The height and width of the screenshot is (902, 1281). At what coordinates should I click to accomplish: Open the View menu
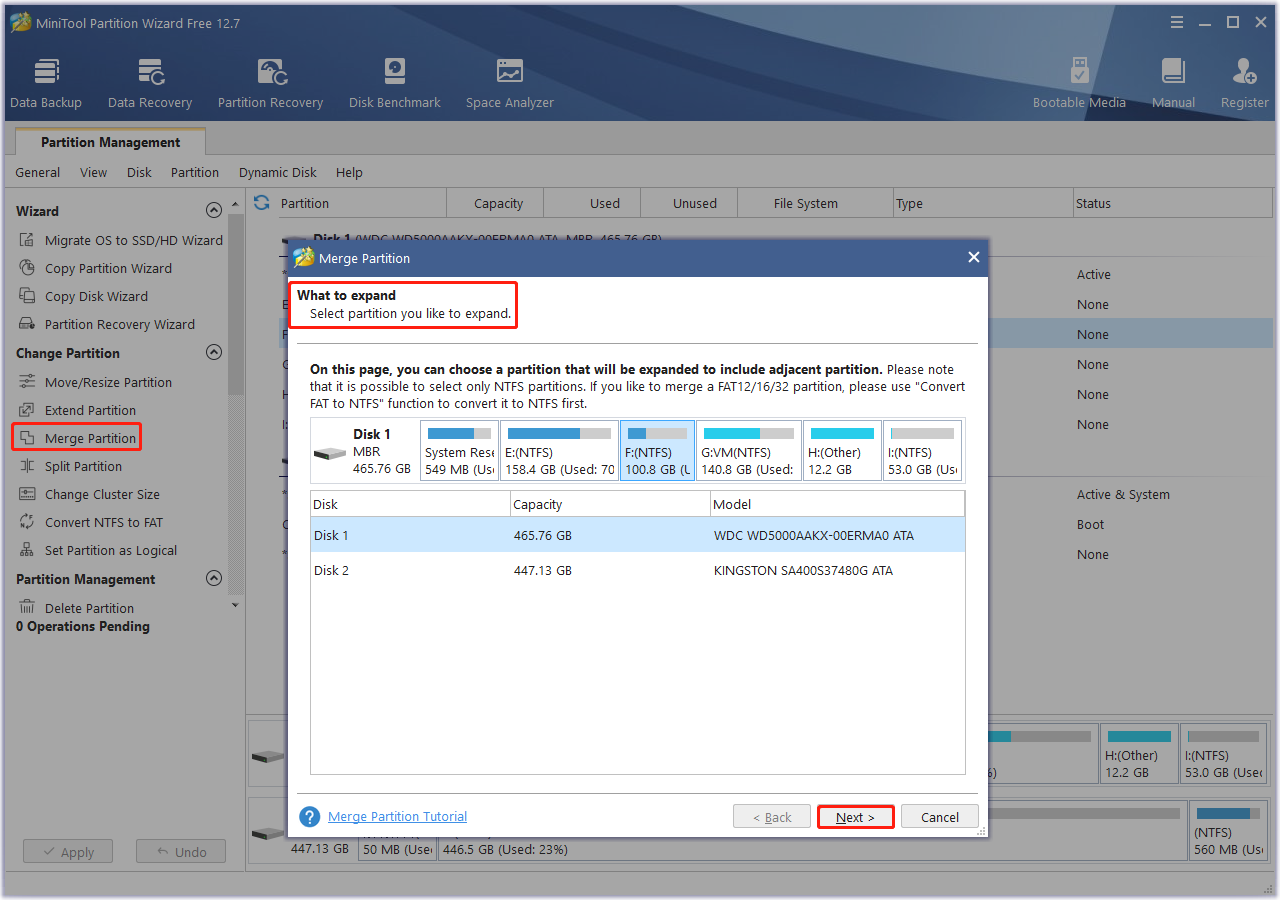(x=94, y=172)
